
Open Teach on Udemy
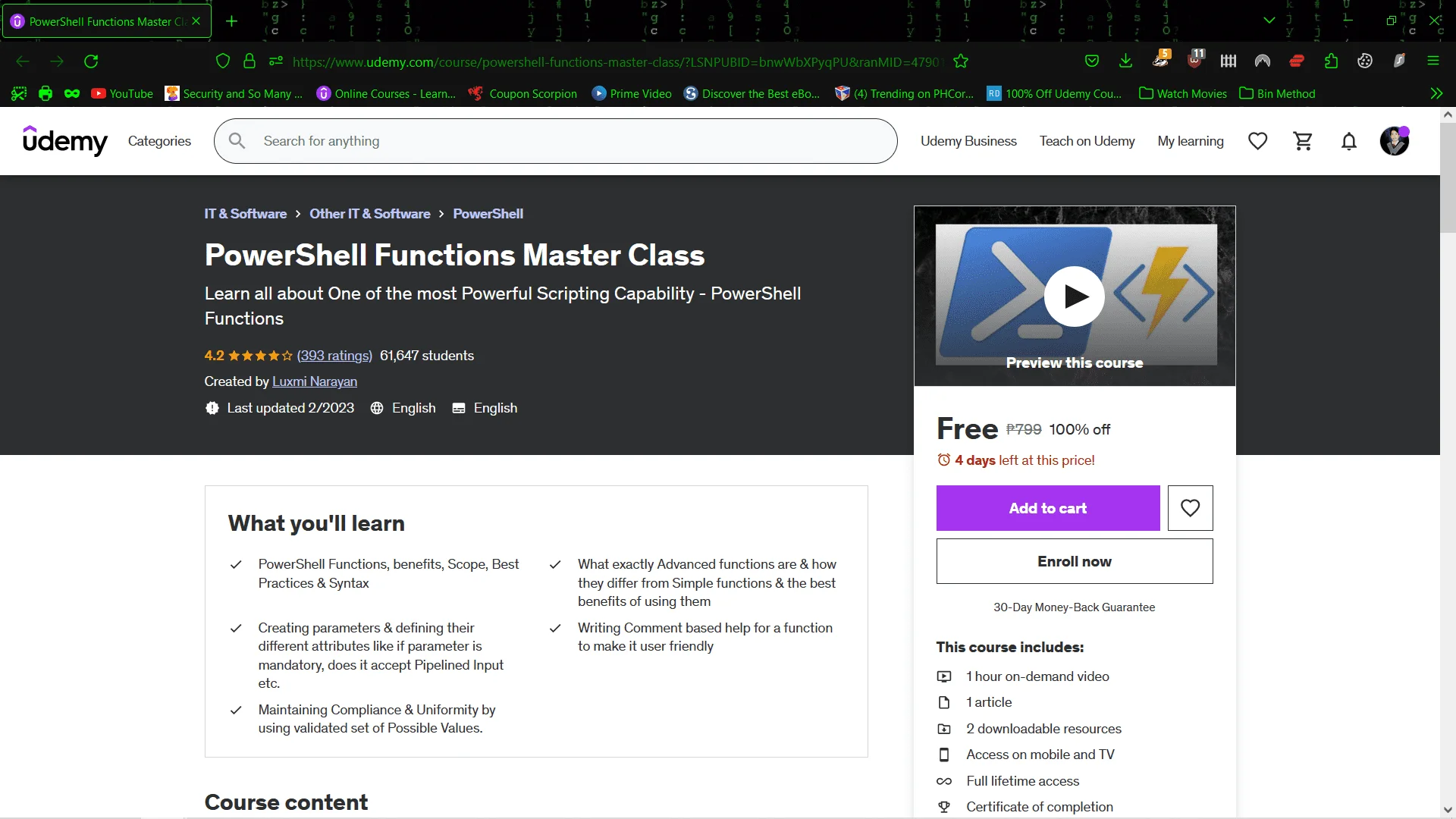pyautogui.click(x=1087, y=141)
